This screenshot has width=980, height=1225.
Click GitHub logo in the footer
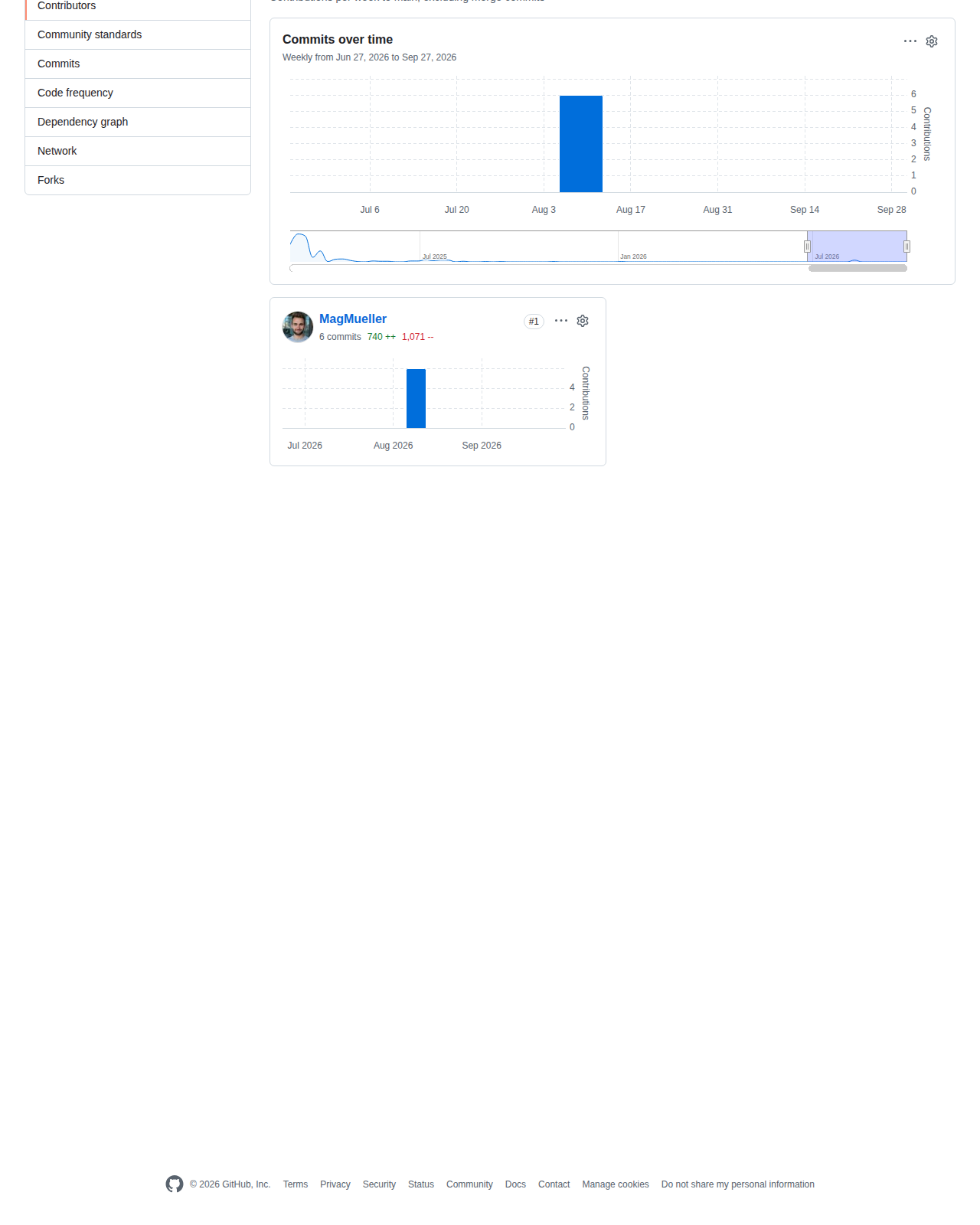click(175, 1184)
